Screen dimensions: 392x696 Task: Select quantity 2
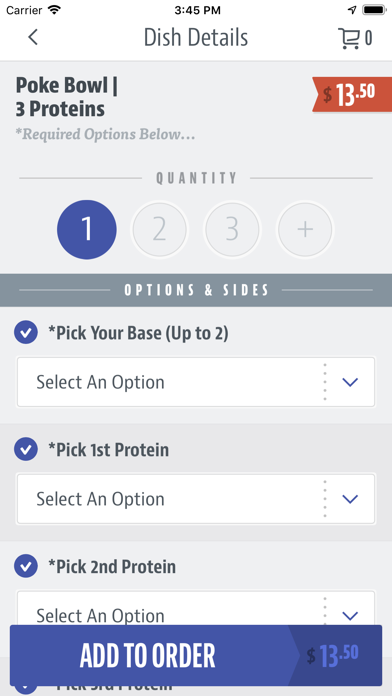[x=159, y=229]
